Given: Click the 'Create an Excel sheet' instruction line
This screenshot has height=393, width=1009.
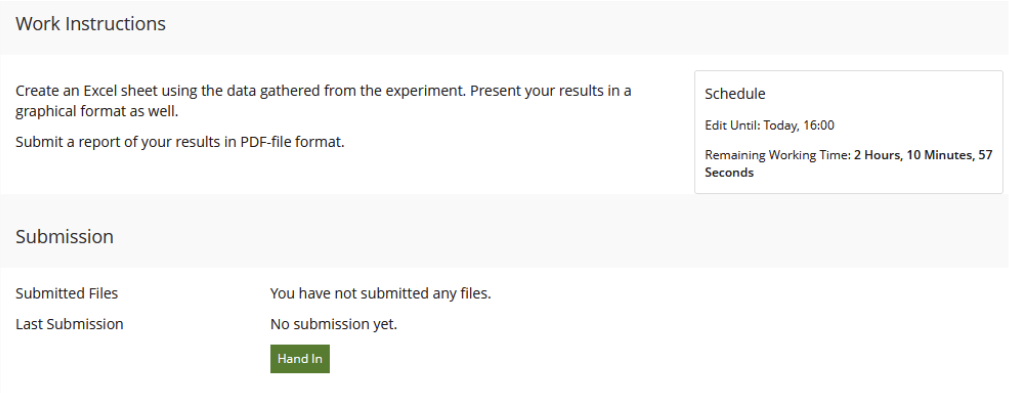Looking at the screenshot, I should [323, 91].
